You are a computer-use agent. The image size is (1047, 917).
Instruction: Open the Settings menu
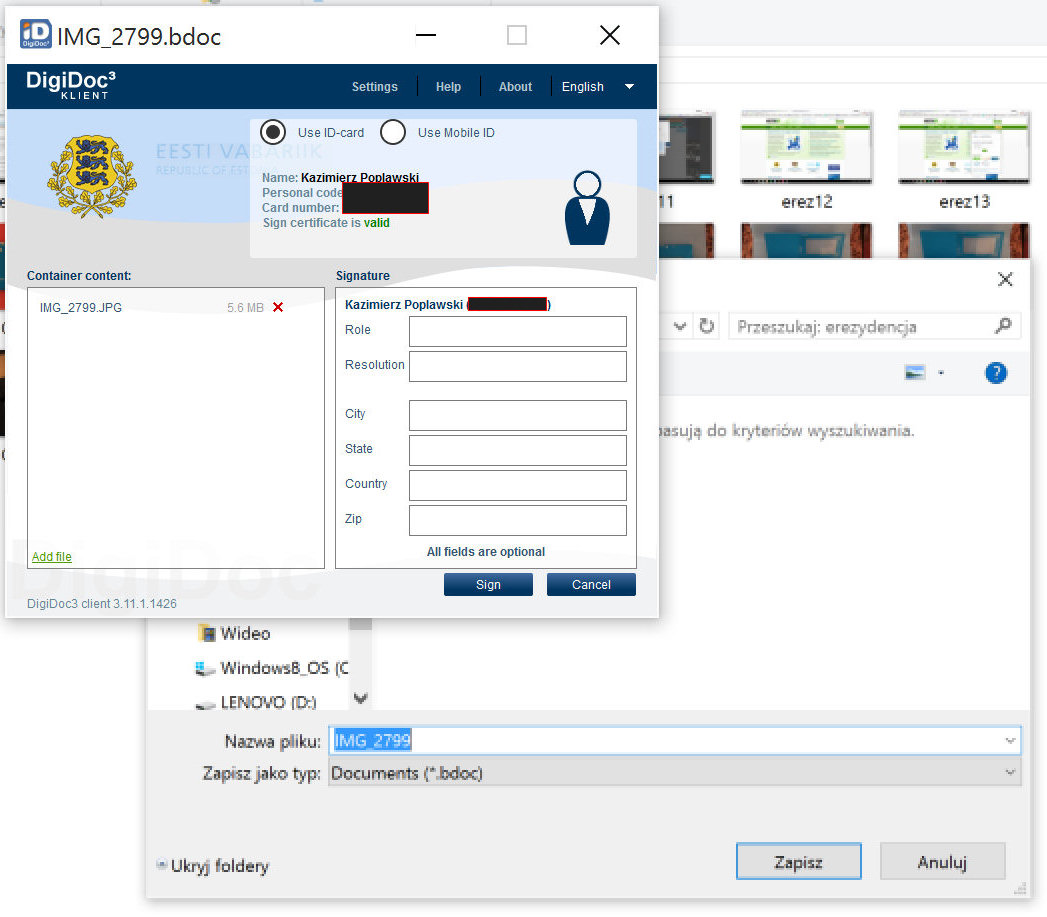374,87
